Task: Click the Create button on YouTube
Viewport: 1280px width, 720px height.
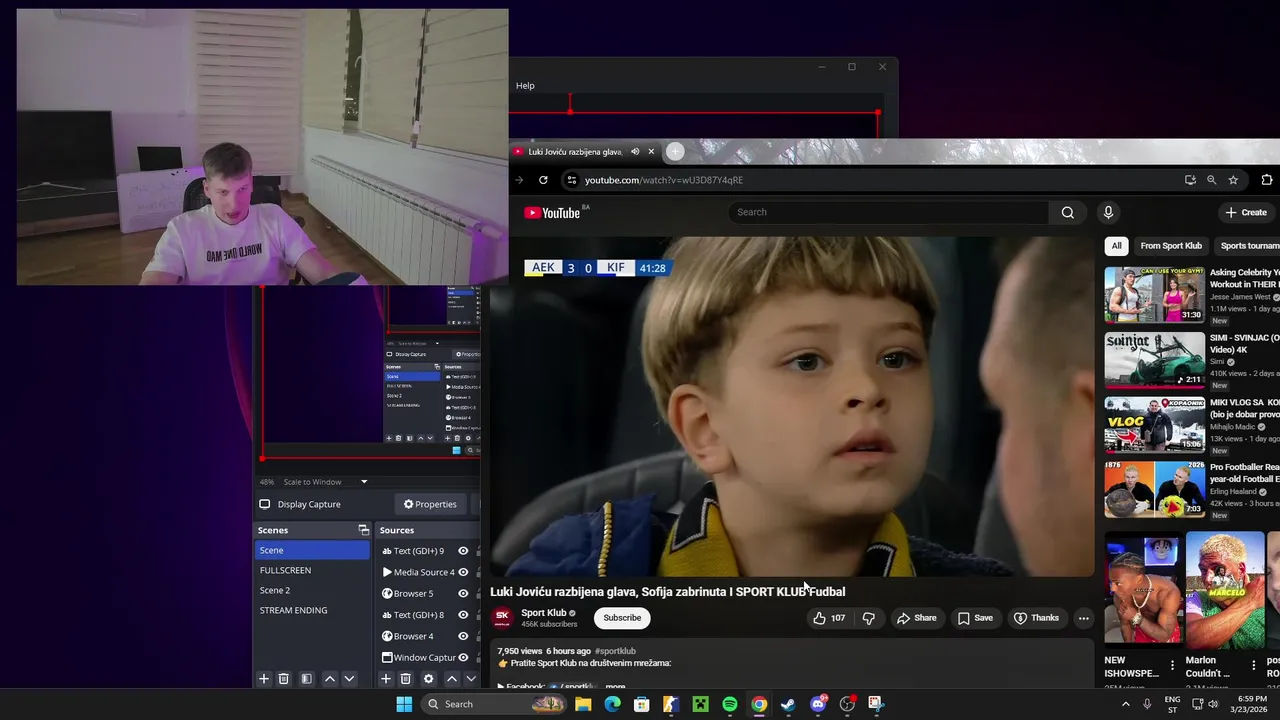Action: tap(1246, 212)
